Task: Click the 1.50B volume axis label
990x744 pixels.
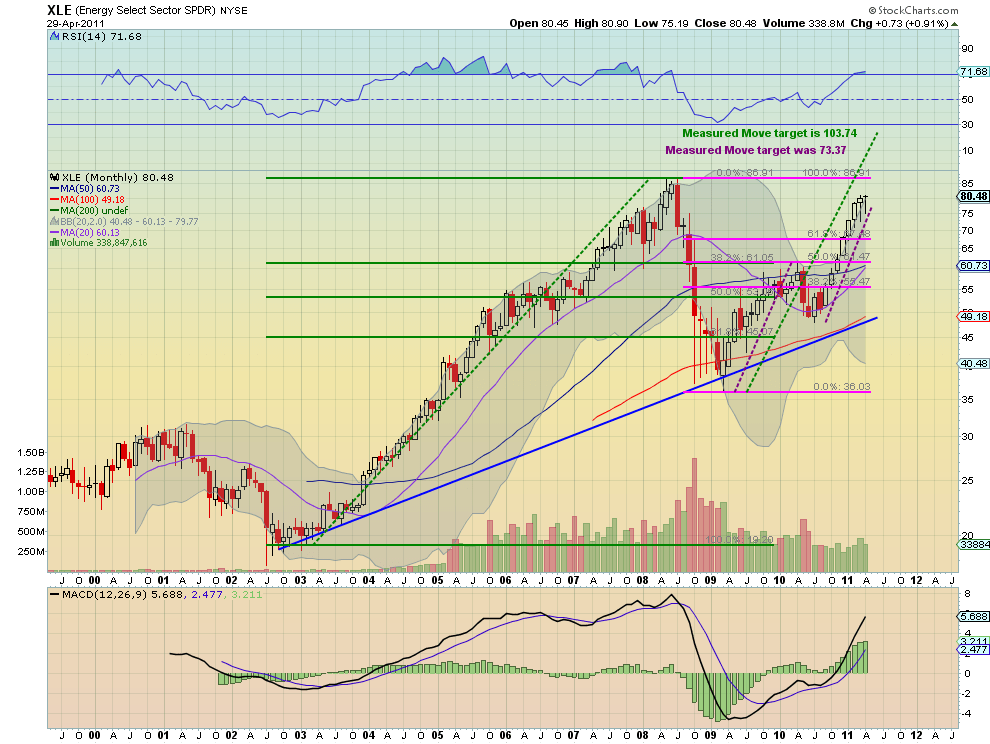Action: coord(31,453)
